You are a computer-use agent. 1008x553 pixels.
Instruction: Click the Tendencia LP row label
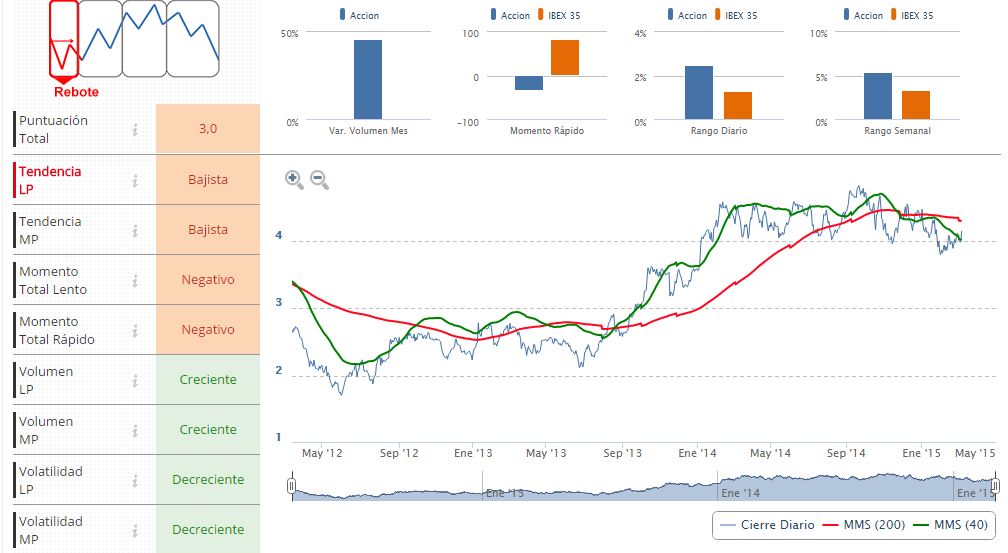coord(50,180)
